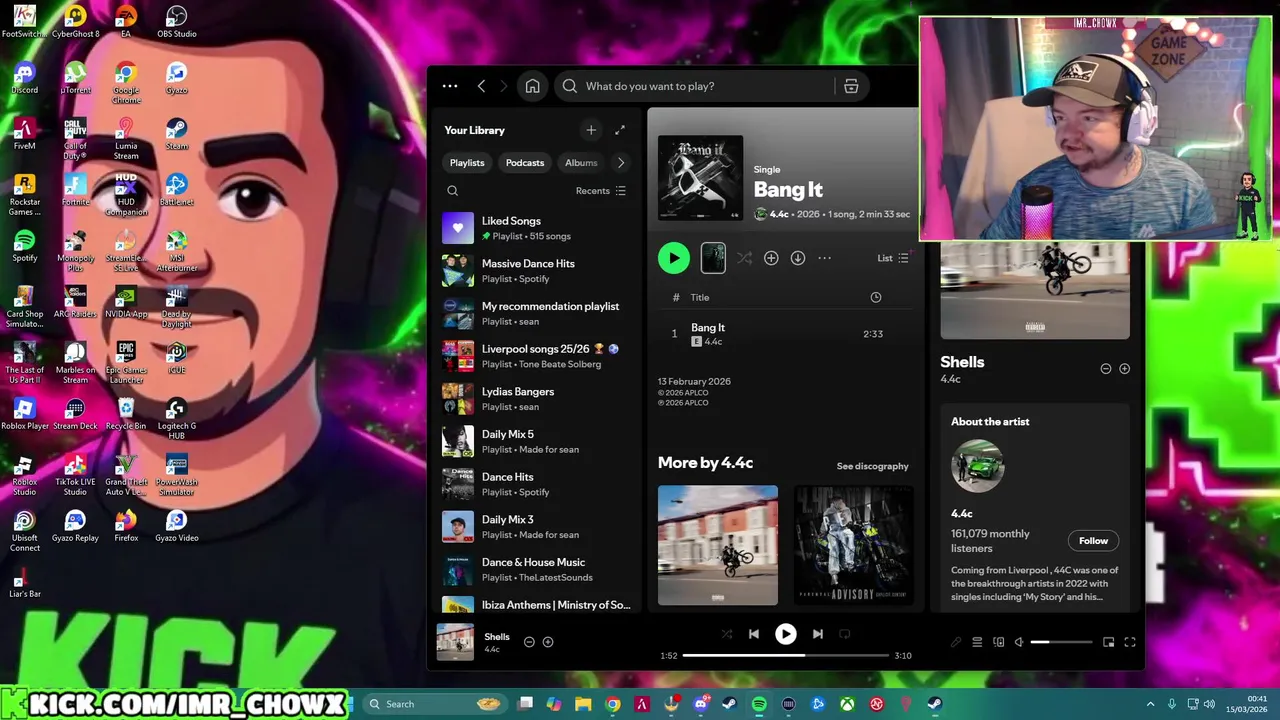Screen dimensions: 1280x720
Task: Filter library by Playlists
Action: pyautogui.click(x=467, y=163)
